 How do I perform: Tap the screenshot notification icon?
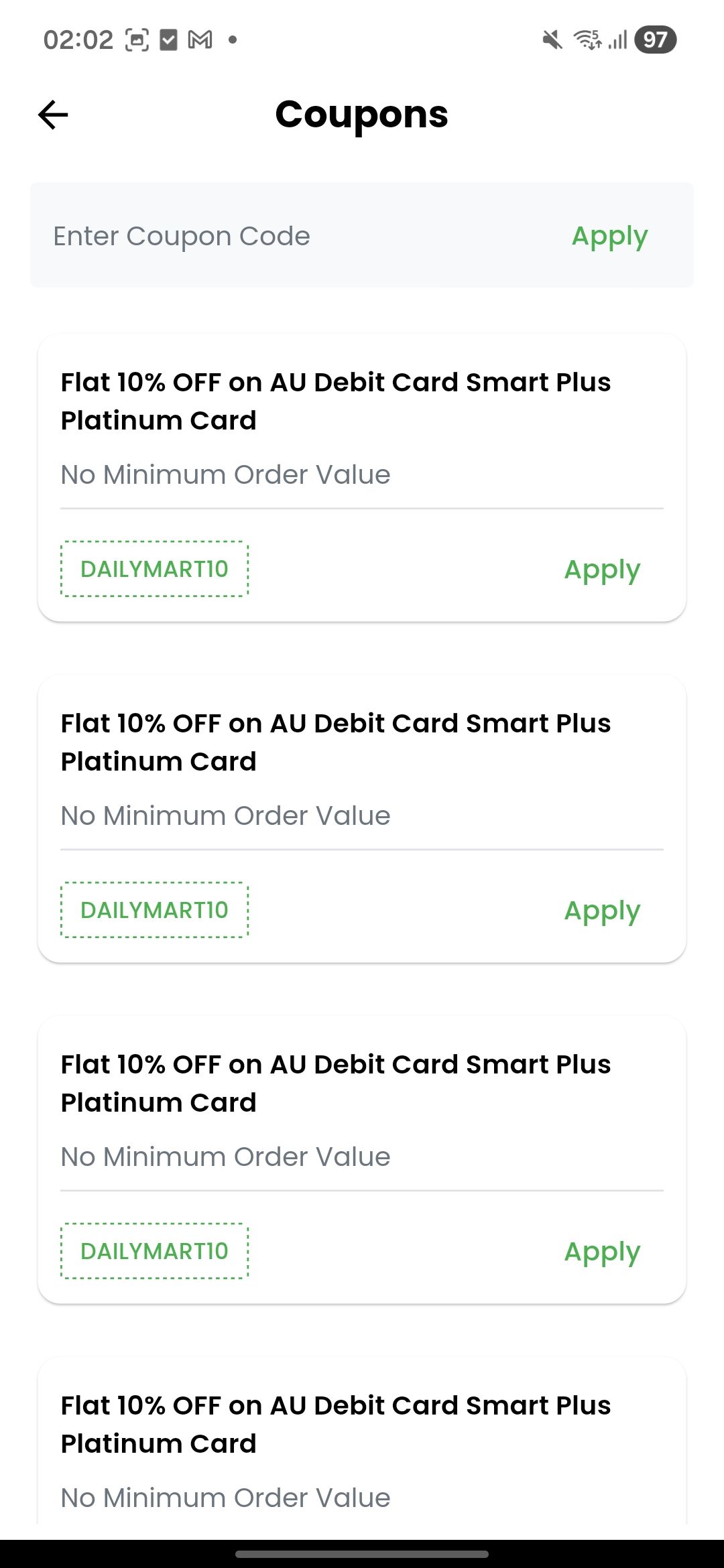(137, 40)
